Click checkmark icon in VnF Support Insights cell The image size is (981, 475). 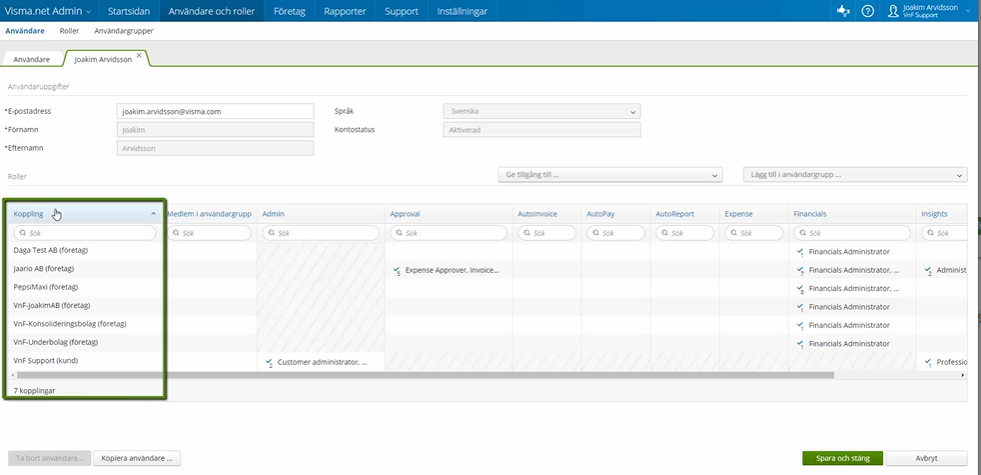[x=928, y=362]
